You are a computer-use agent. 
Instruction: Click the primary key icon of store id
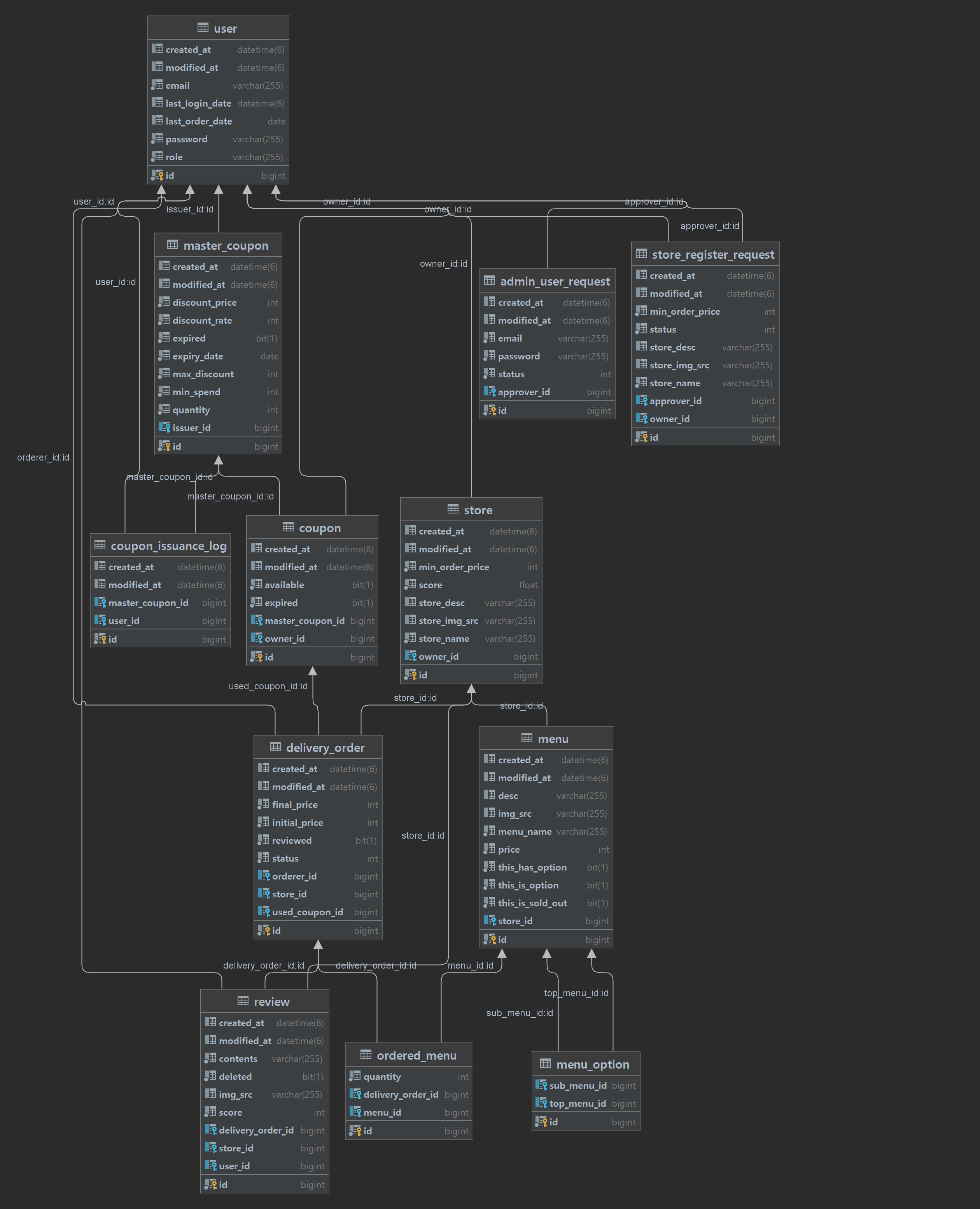click(411, 675)
